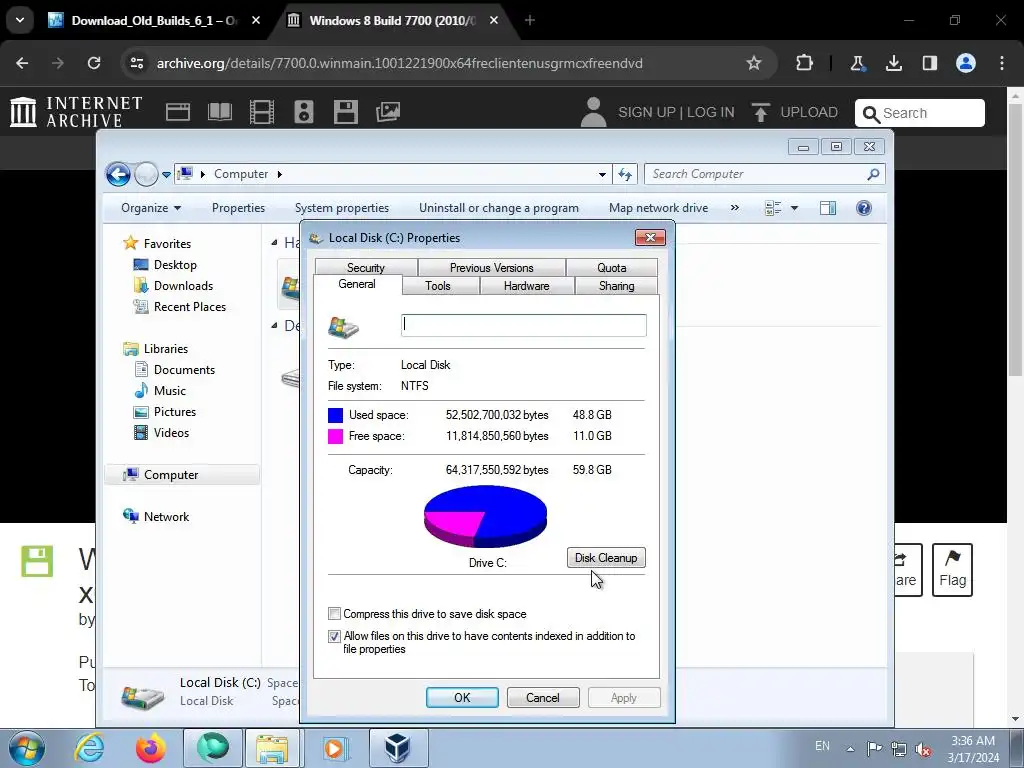Confirm properties with the OK button

point(462,697)
